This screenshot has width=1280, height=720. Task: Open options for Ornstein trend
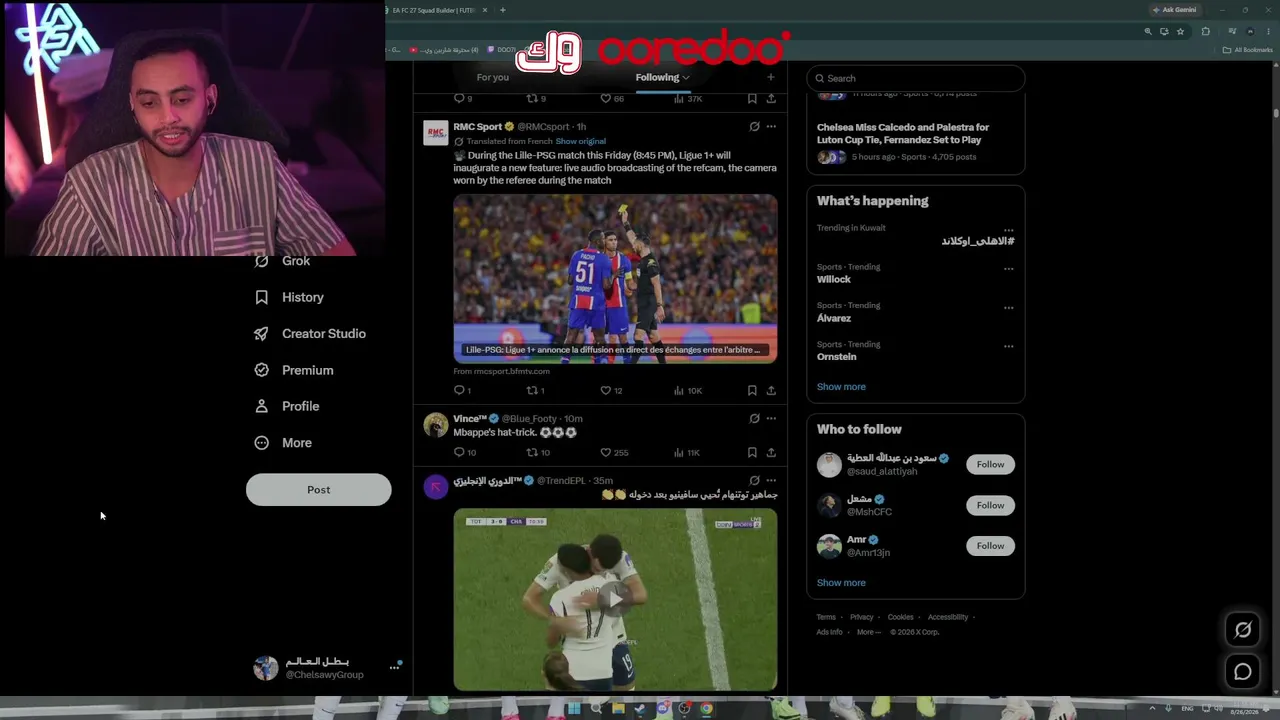click(x=1008, y=346)
